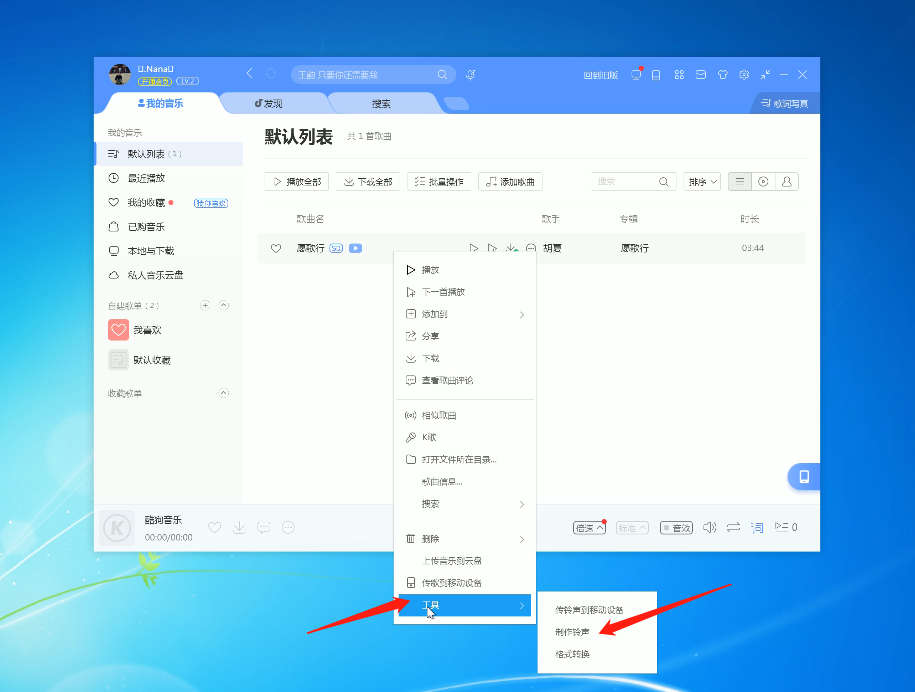Image resolution: width=915 pixels, height=692 pixels.
Task: Choose 查看歌曲评论 in the context menu
Action: coord(465,380)
